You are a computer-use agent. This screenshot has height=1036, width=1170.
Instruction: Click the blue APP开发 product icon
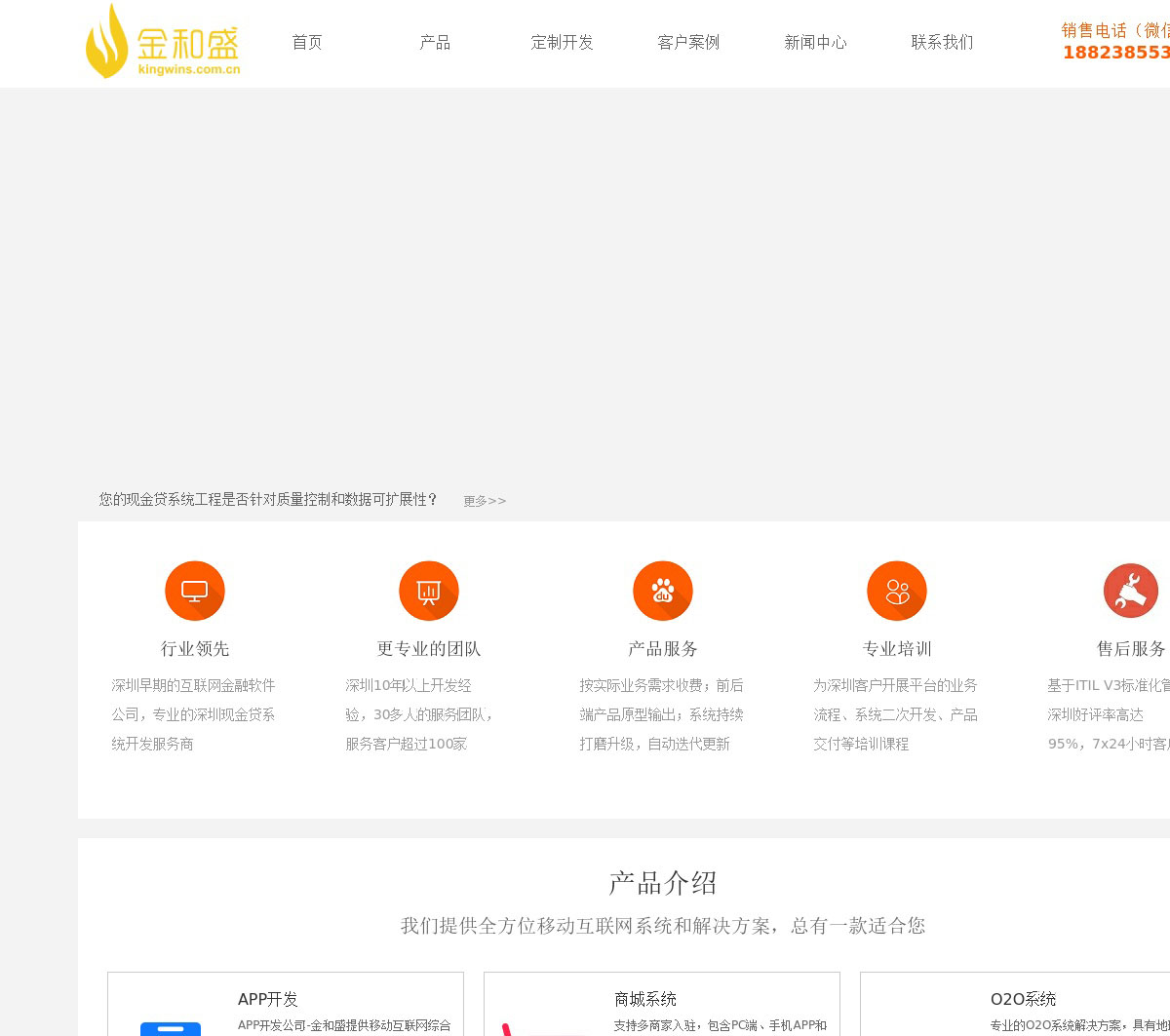click(x=171, y=1027)
